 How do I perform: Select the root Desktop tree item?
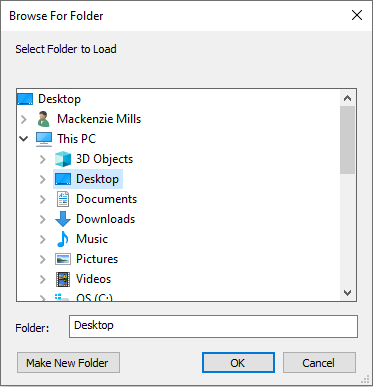[x=49, y=99]
